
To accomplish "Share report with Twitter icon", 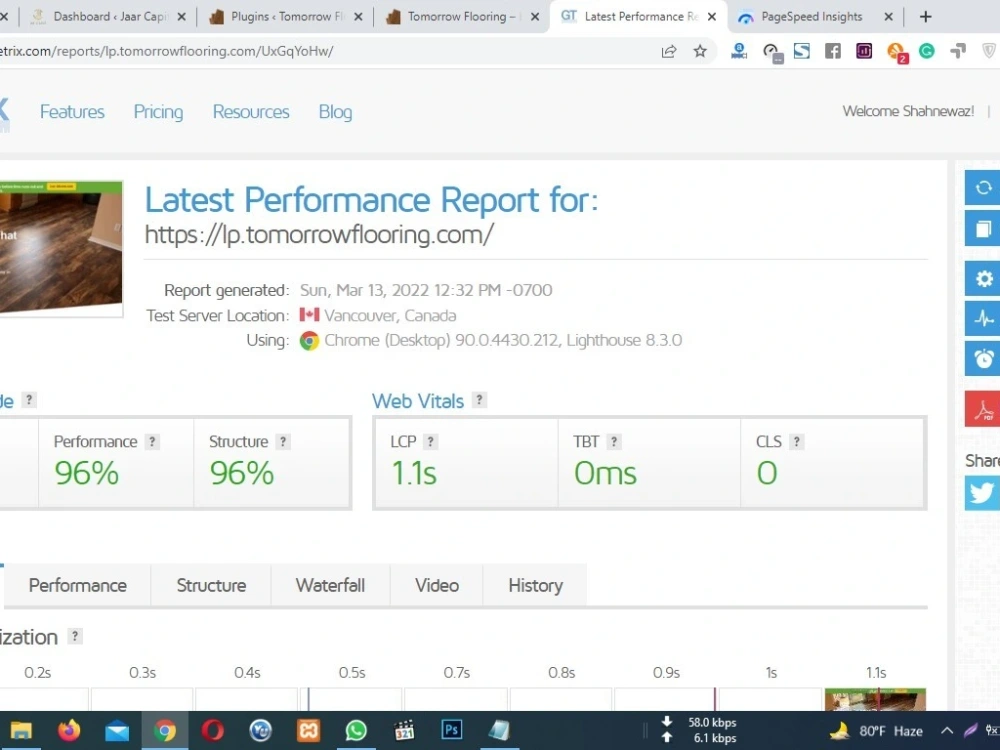I will (983, 493).
